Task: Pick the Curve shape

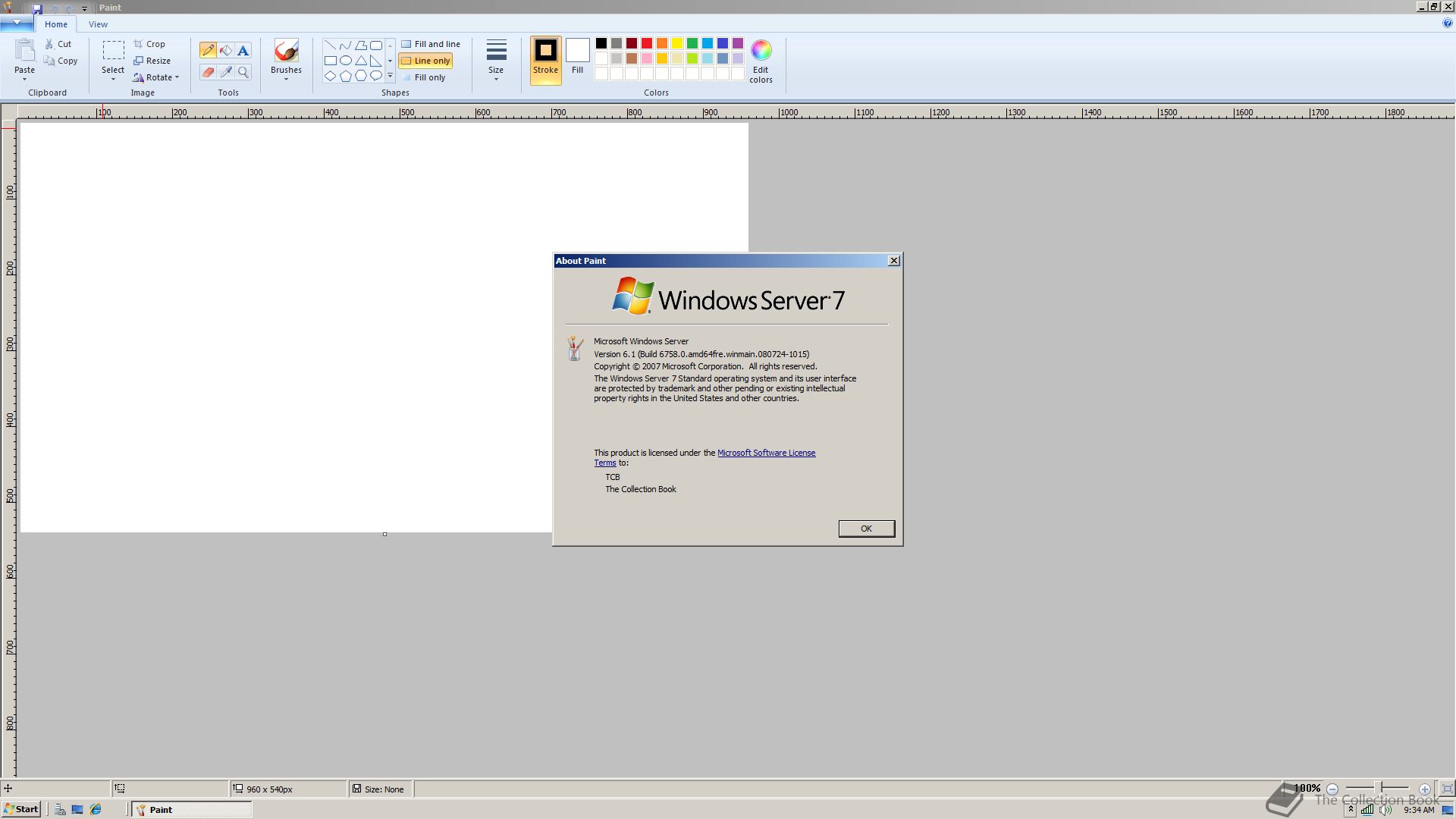Action: [346, 45]
